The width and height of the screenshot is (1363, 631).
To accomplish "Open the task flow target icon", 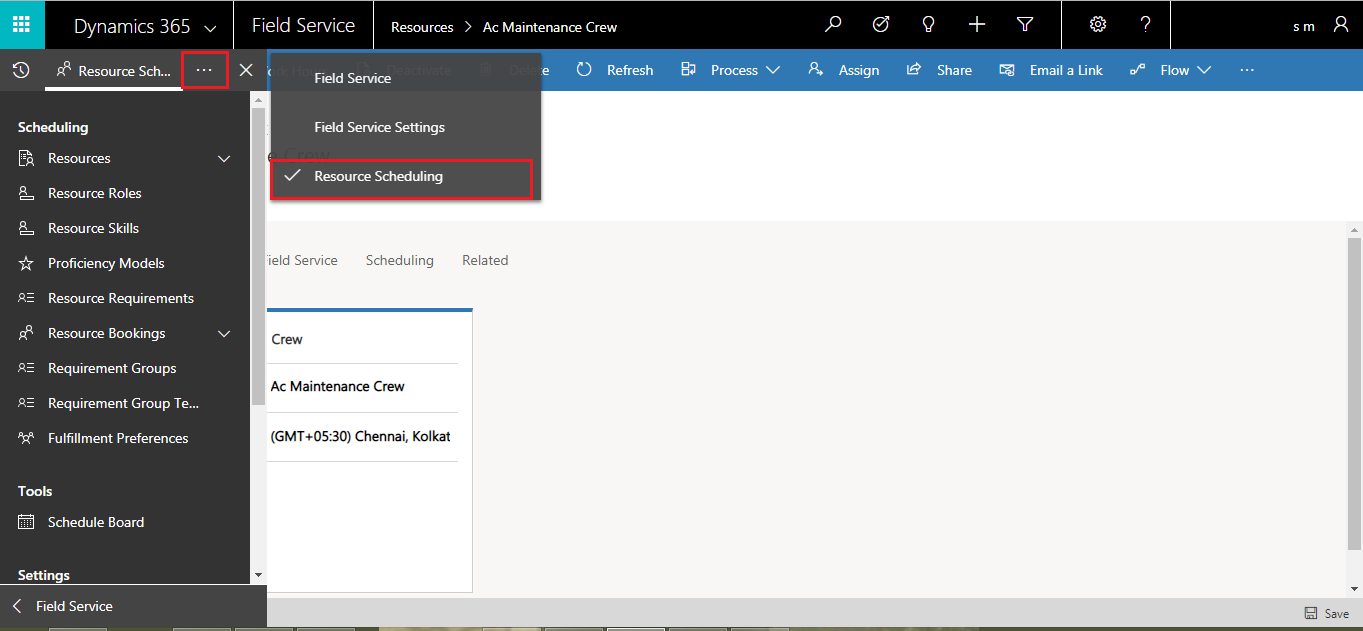I will 881,25.
